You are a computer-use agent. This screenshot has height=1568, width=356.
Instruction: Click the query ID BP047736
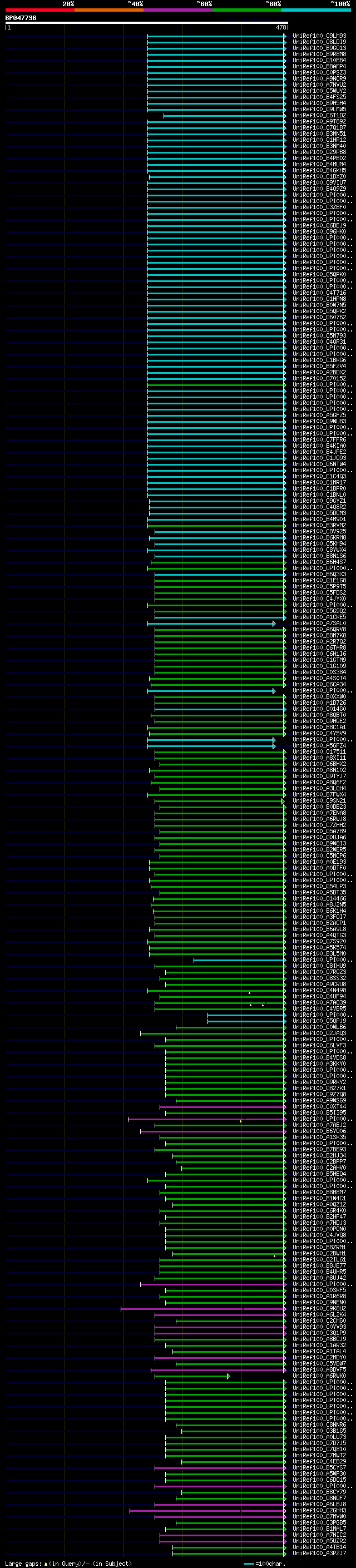21,18
